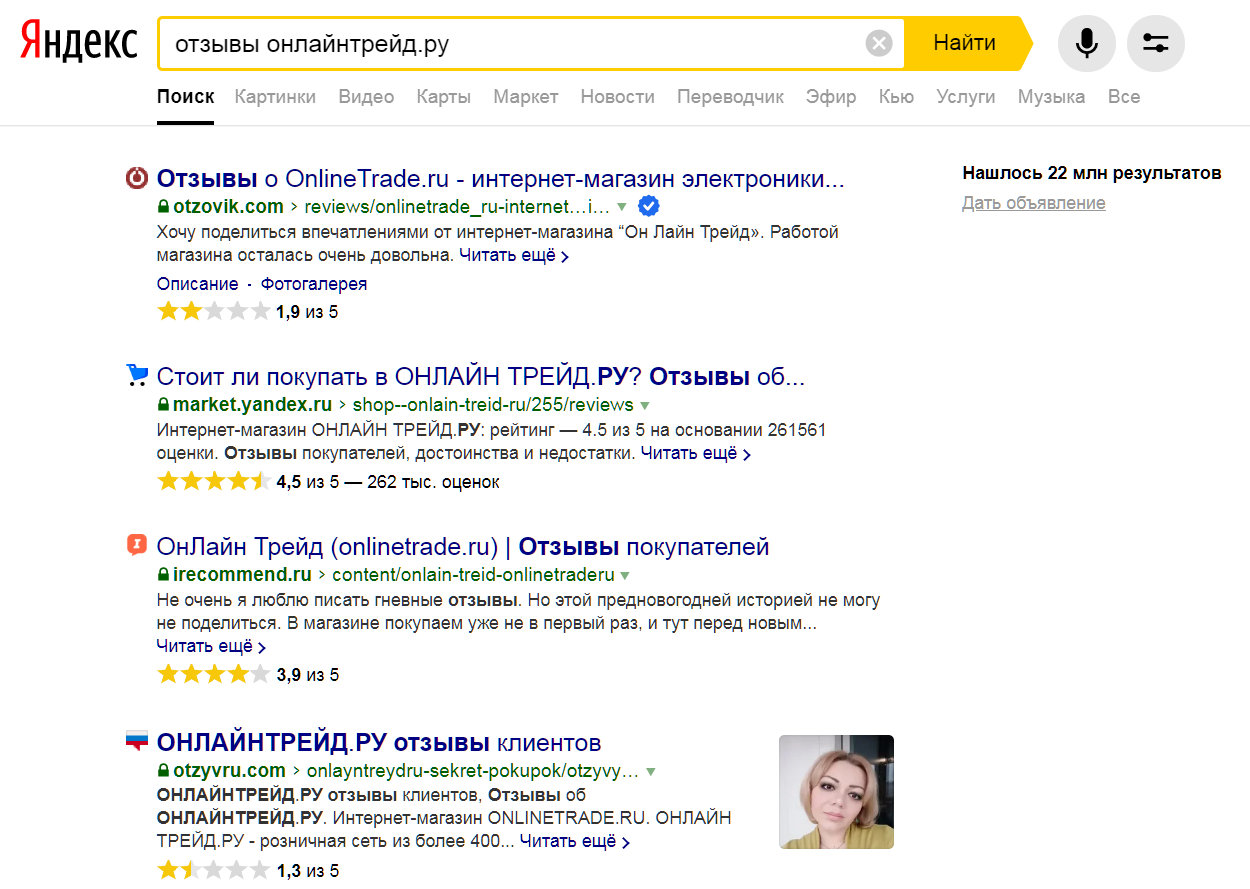
Task: Open the Отзывы о OnlineTrade.ru result title
Action: (x=501, y=179)
